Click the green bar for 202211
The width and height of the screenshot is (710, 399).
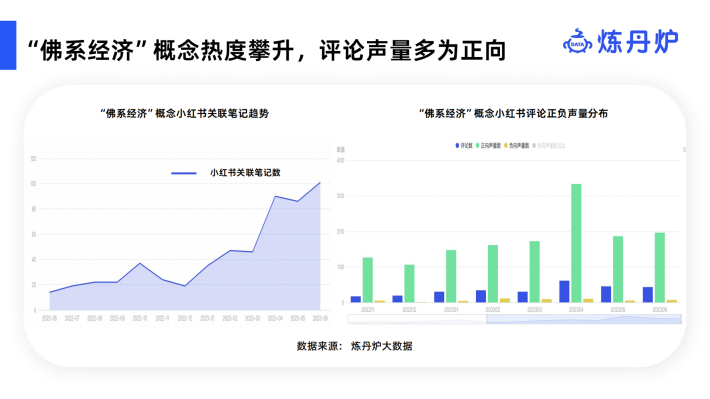tap(368, 280)
